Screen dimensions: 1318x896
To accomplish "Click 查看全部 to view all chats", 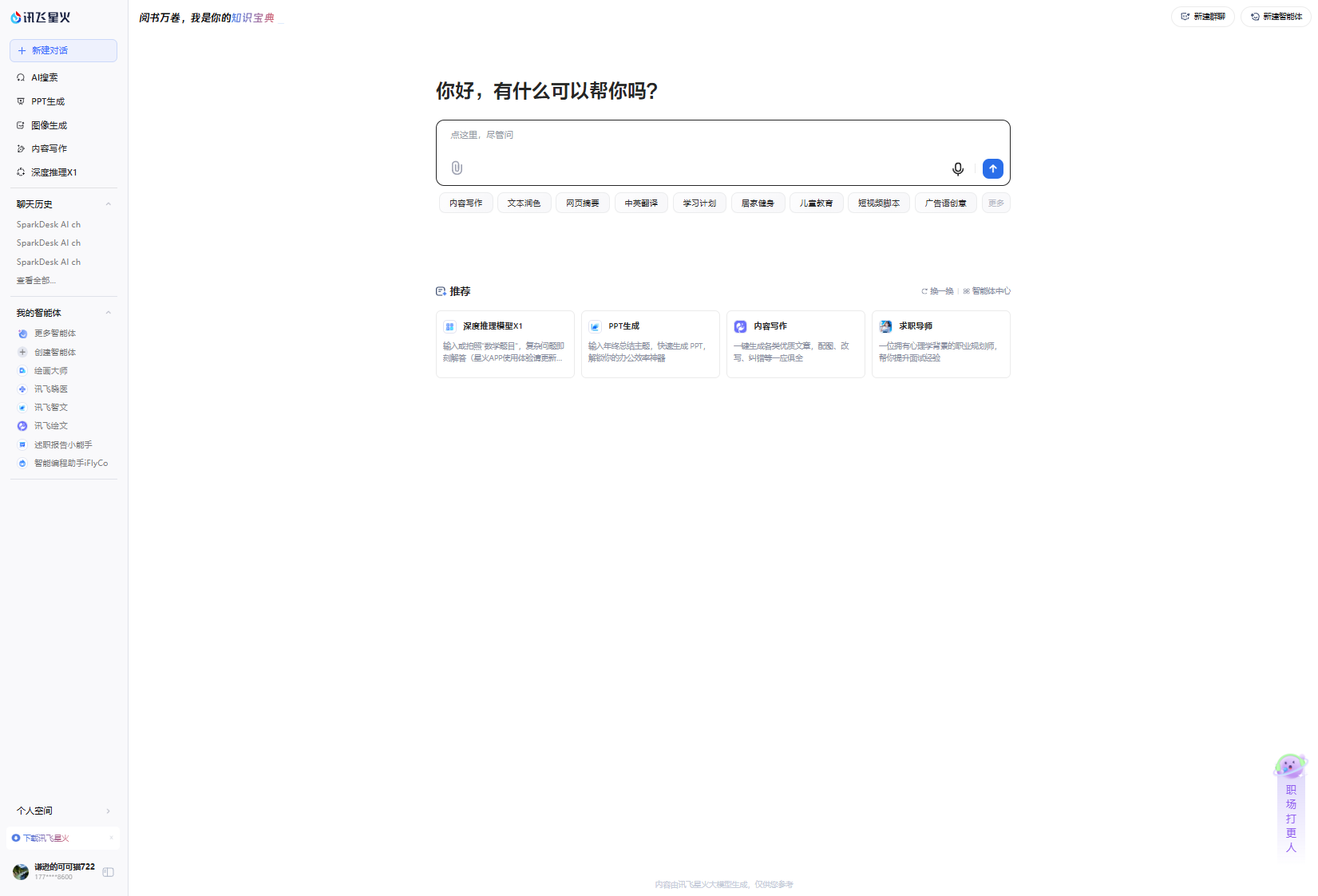I will point(36,280).
